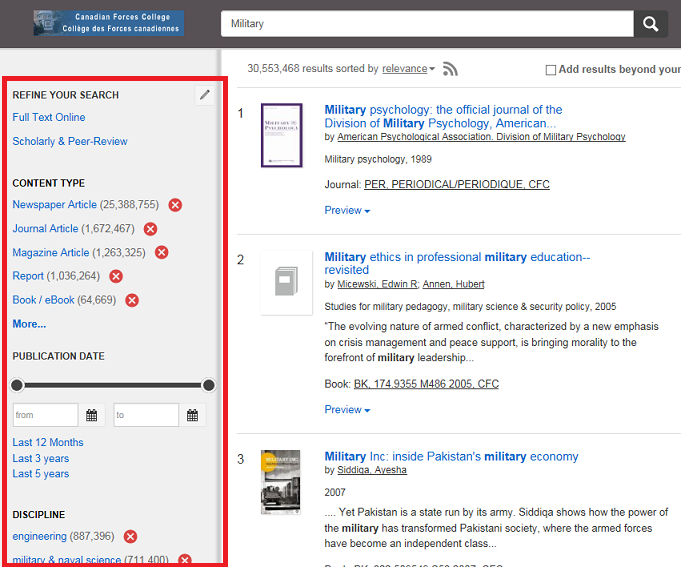Click Military psychology cover thumbnail
The image size is (681, 567).
coord(281,135)
